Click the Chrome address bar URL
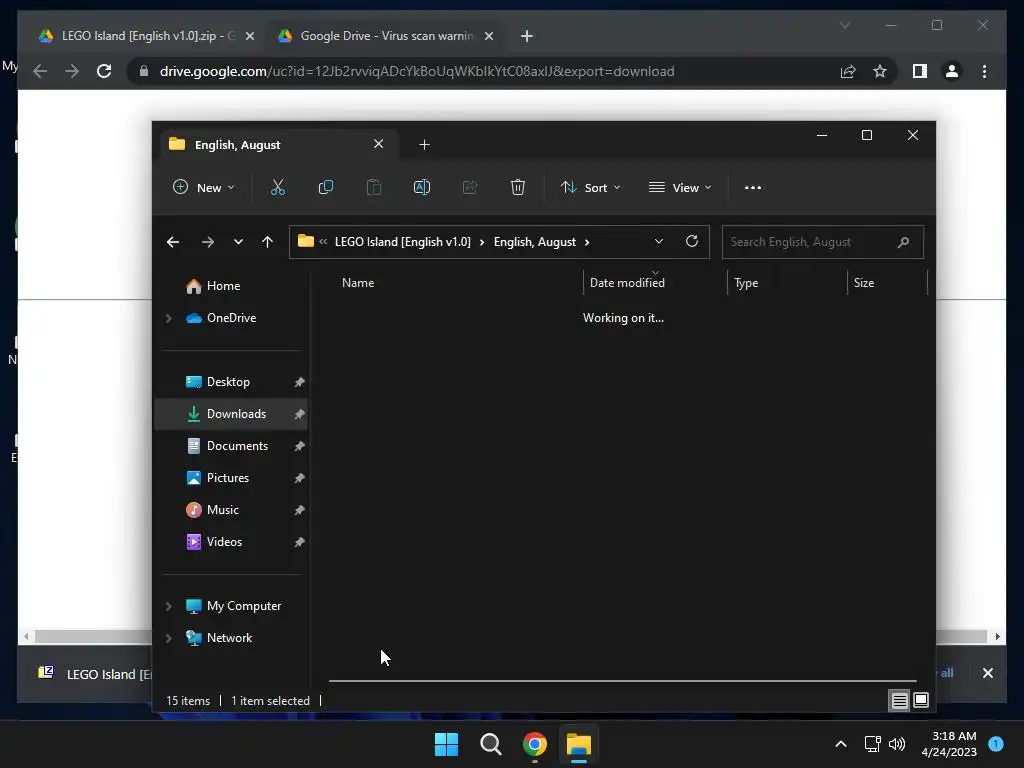 tap(417, 71)
